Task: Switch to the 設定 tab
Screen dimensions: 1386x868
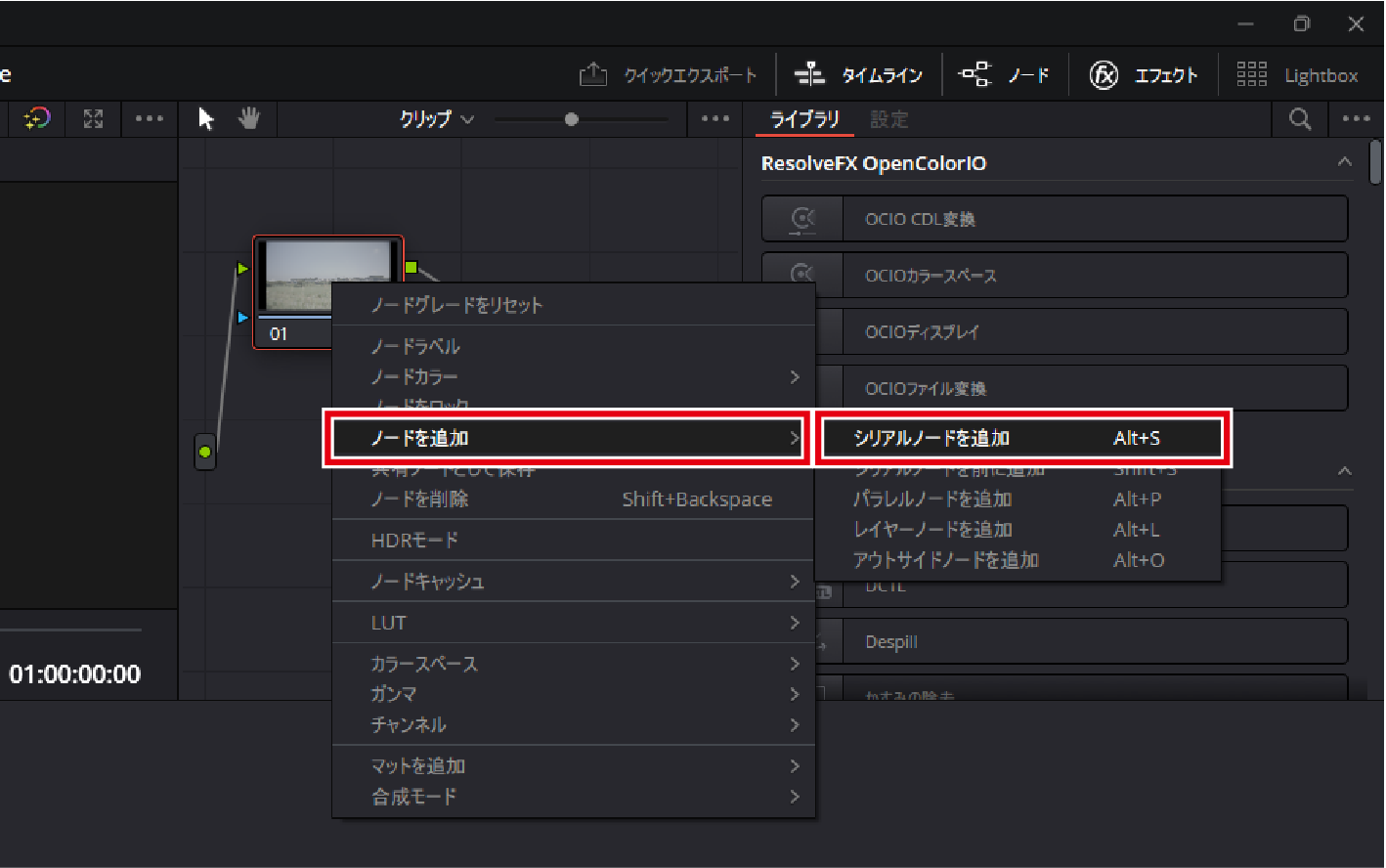Action: pos(889,119)
